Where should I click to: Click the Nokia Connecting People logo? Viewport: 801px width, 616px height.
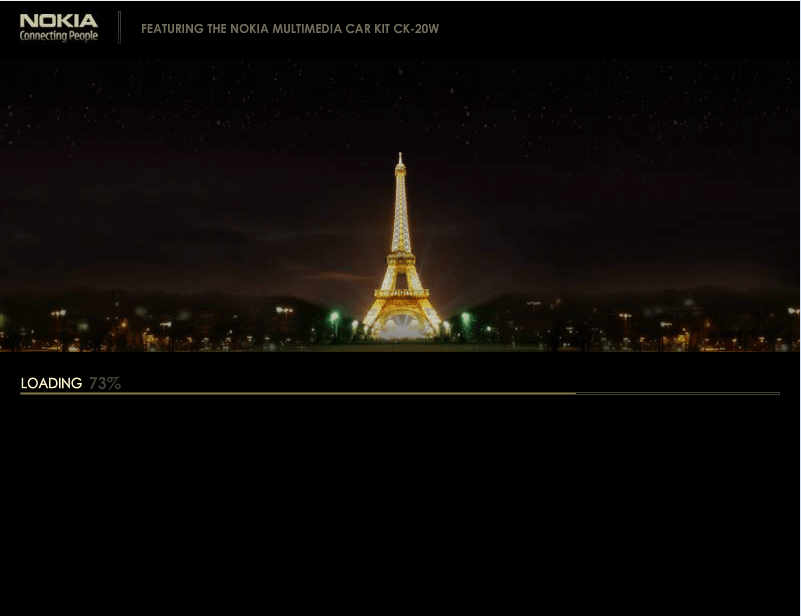tap(59, 28)
